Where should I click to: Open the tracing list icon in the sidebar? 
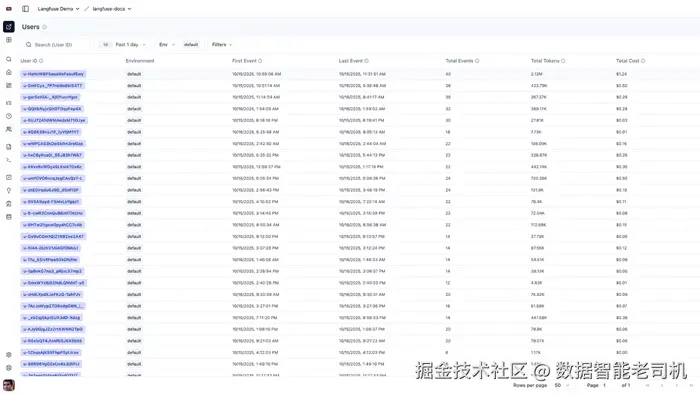pos(8,103)
